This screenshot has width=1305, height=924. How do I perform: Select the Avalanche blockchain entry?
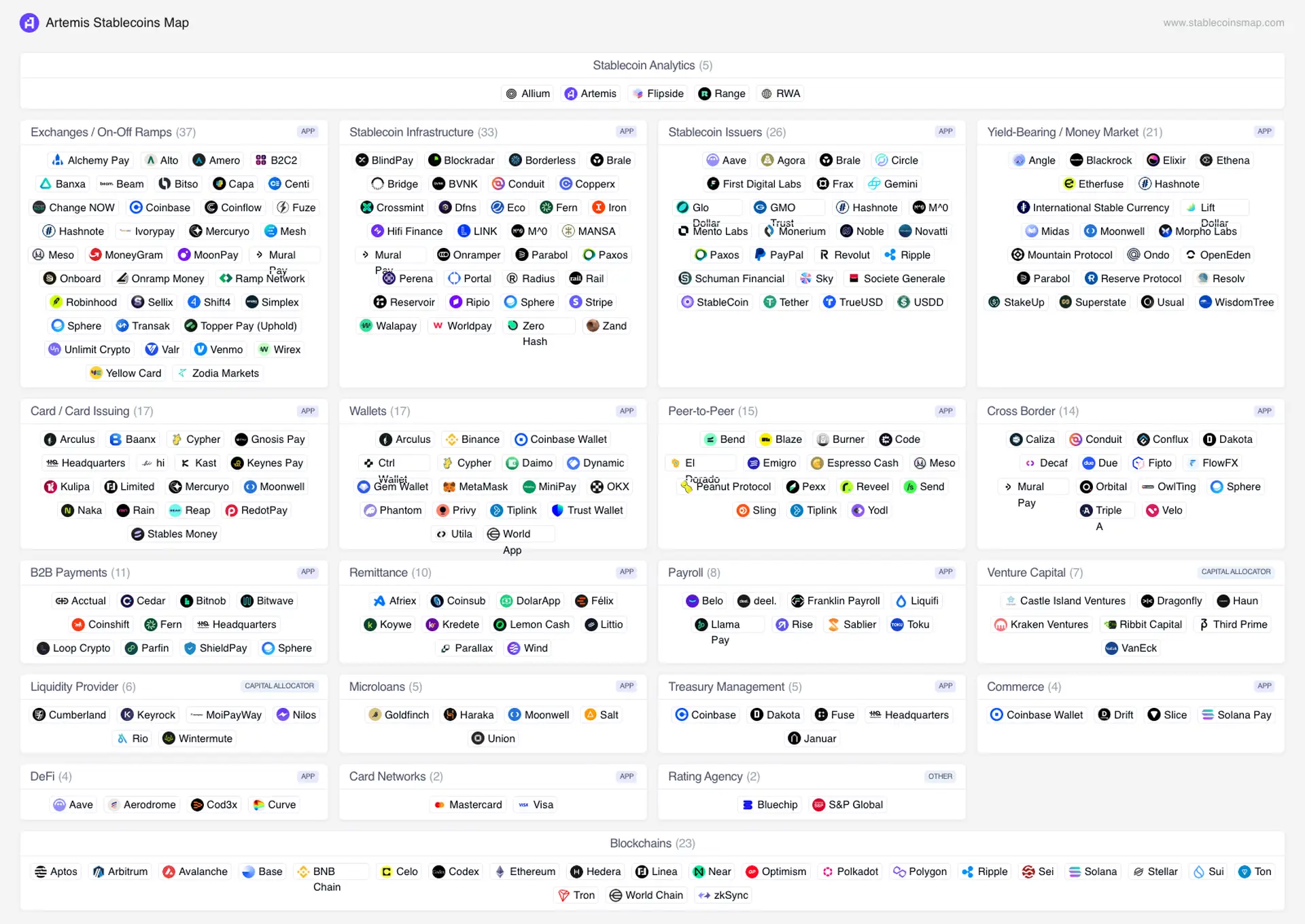click(x=196, y=872)
